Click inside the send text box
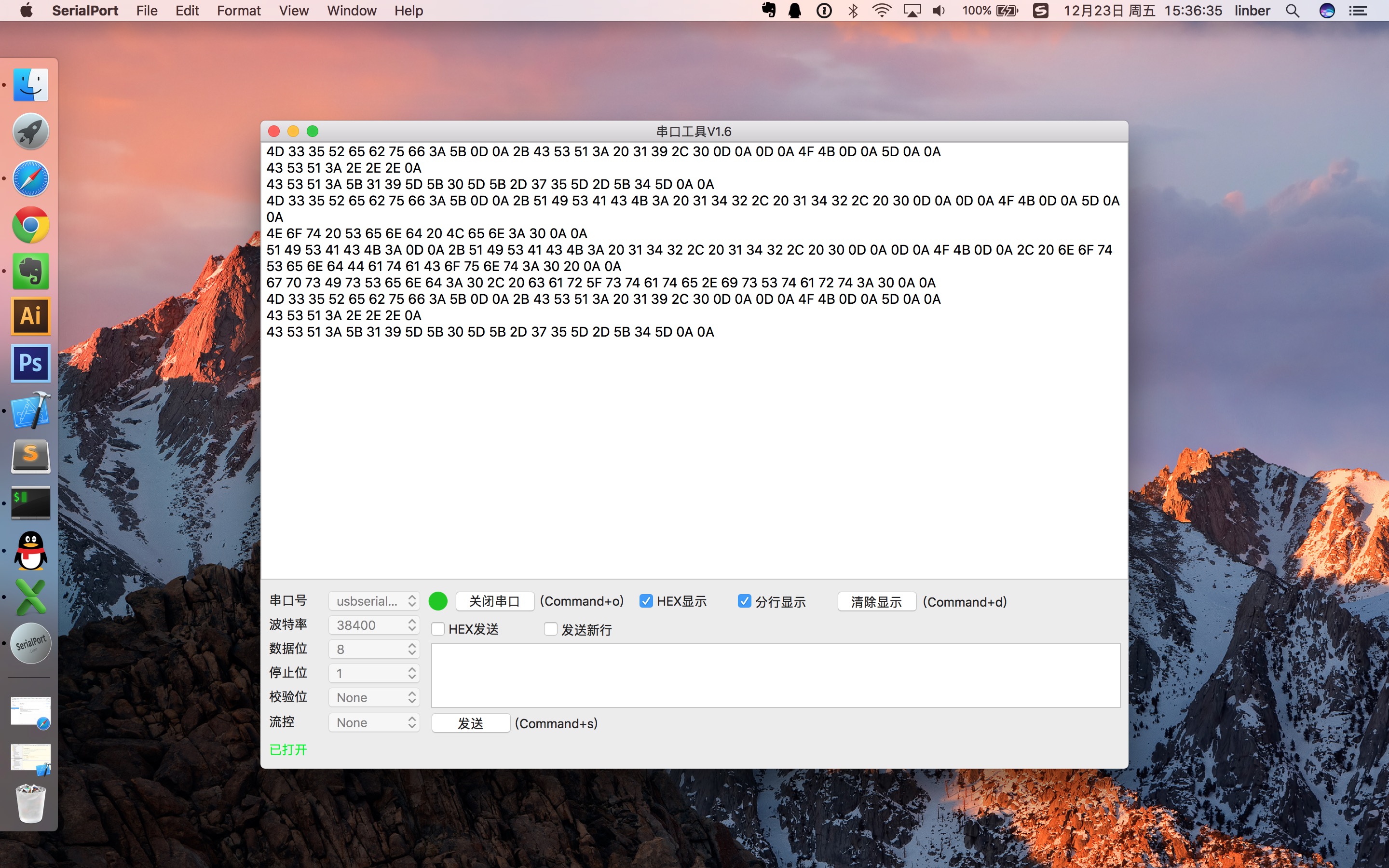The height and width of the screenshot is (868, 1389). (775, 675)
